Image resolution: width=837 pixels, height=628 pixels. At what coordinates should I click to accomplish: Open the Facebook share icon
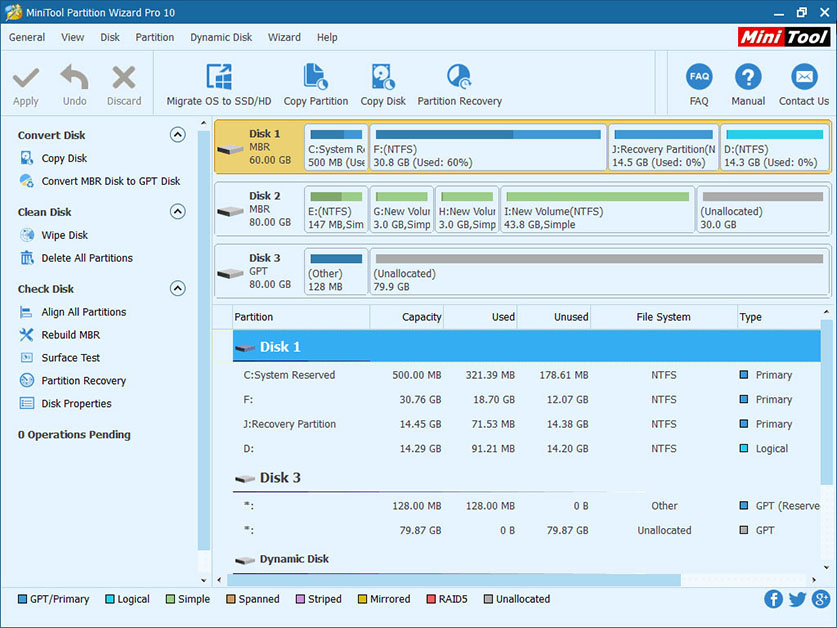click(x=773, y=599)
